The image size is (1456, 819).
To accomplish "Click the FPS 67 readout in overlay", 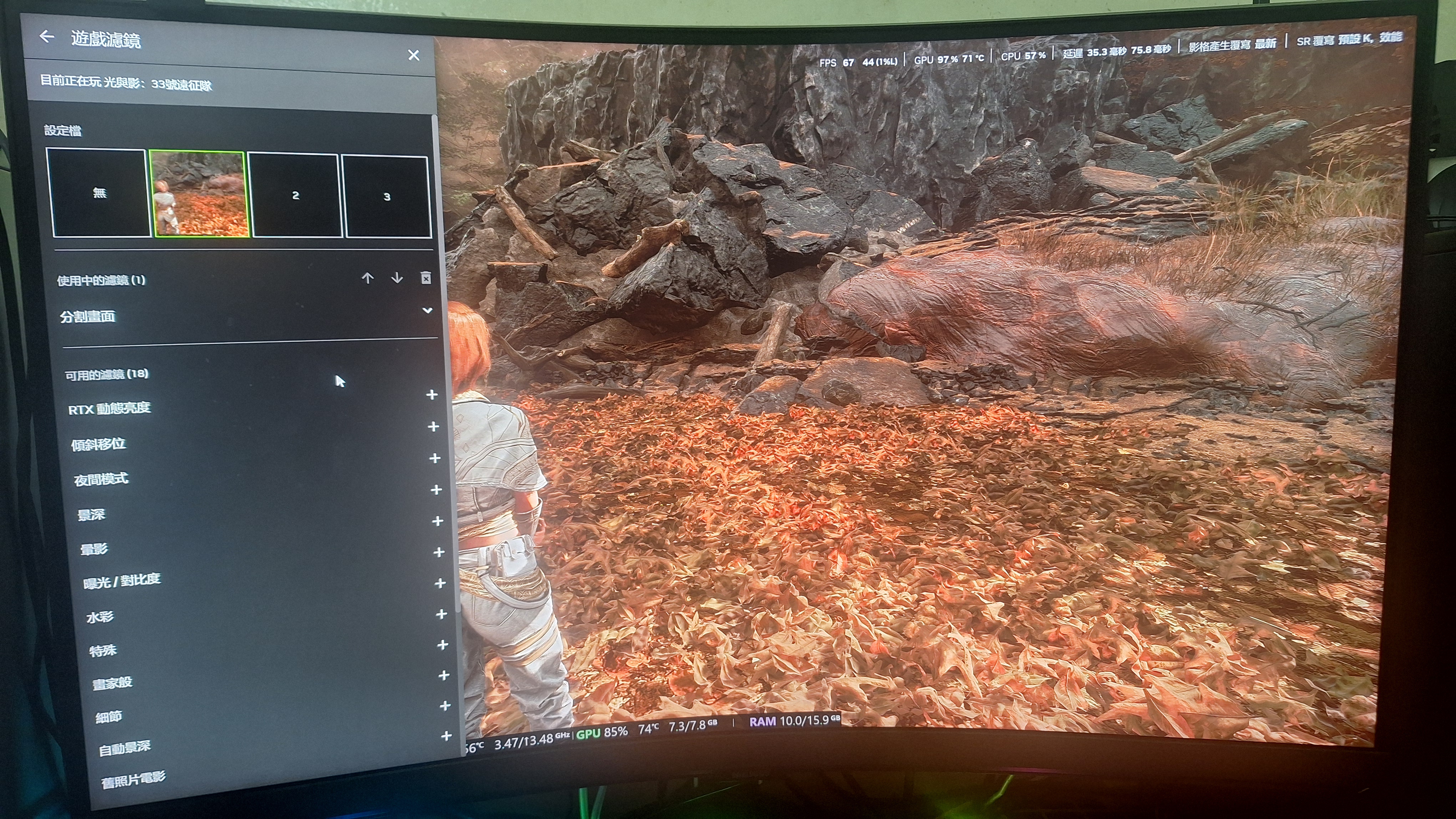I will 836,62.
